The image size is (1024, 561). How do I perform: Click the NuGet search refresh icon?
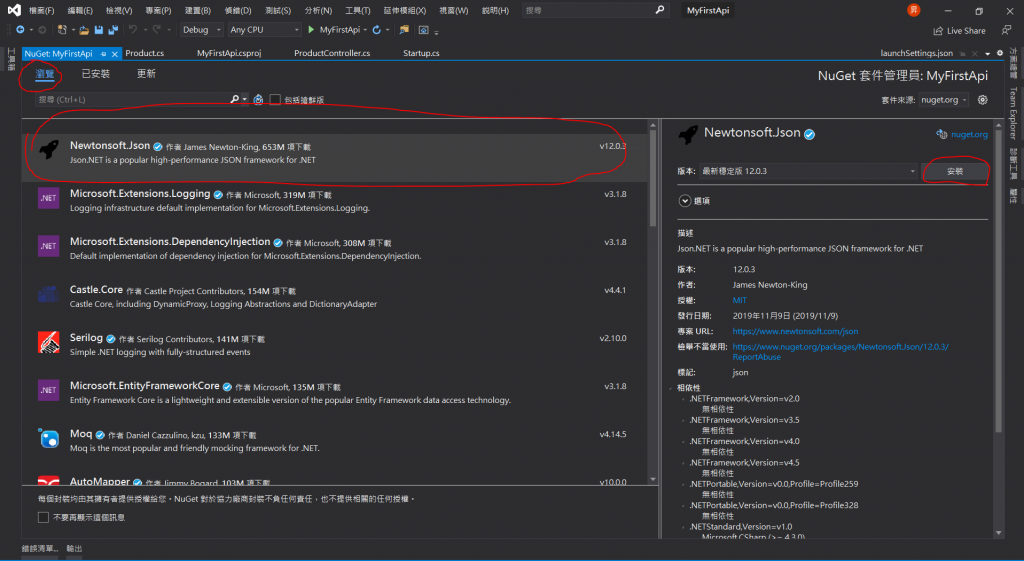point(259,99)
